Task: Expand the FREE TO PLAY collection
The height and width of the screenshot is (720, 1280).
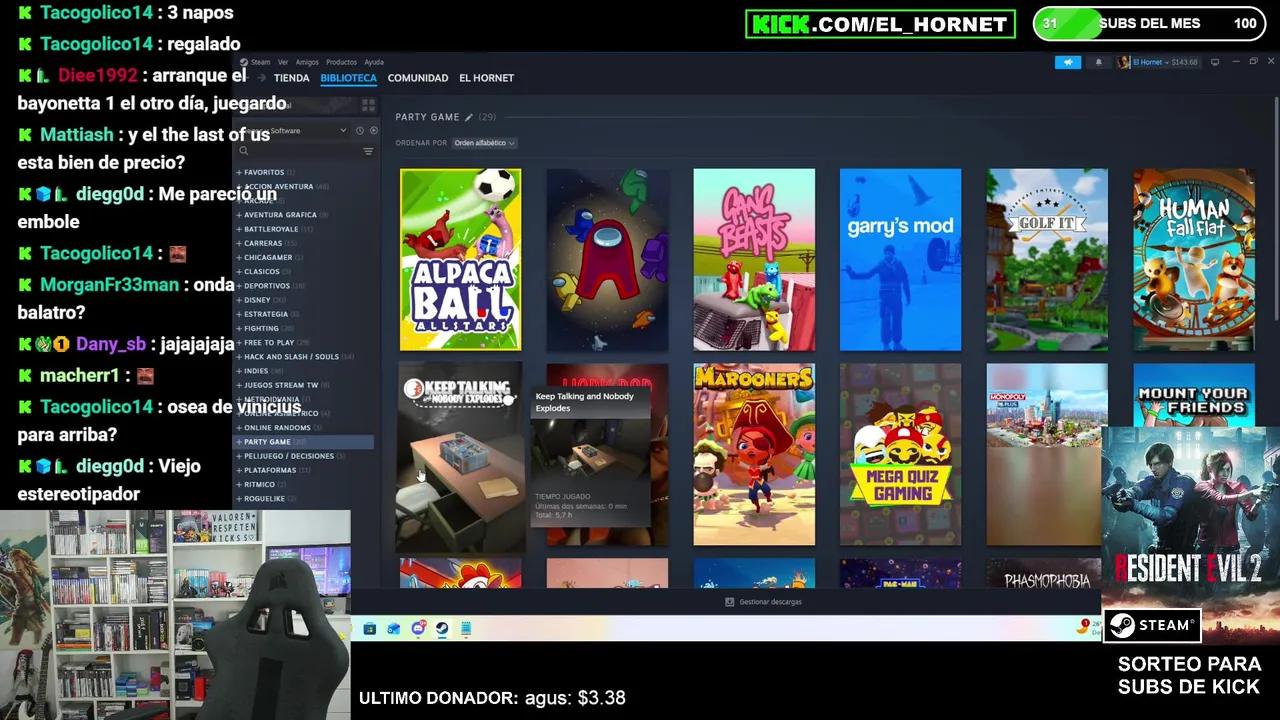Action: [x=239, y=342]
